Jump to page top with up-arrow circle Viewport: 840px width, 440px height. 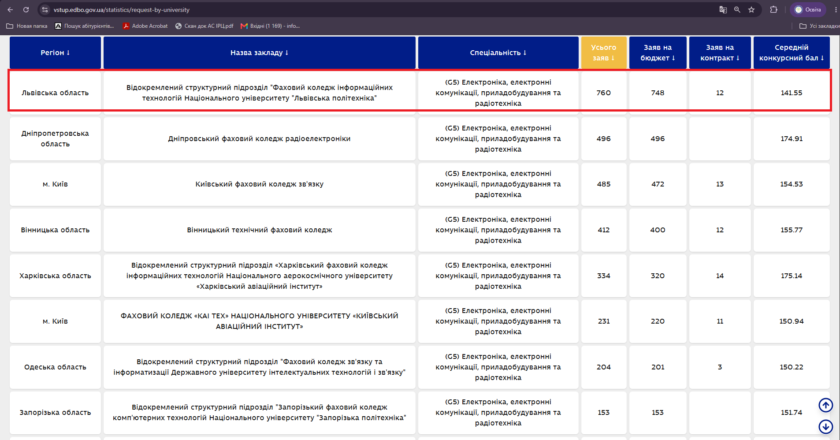click(x=826, y=405)
